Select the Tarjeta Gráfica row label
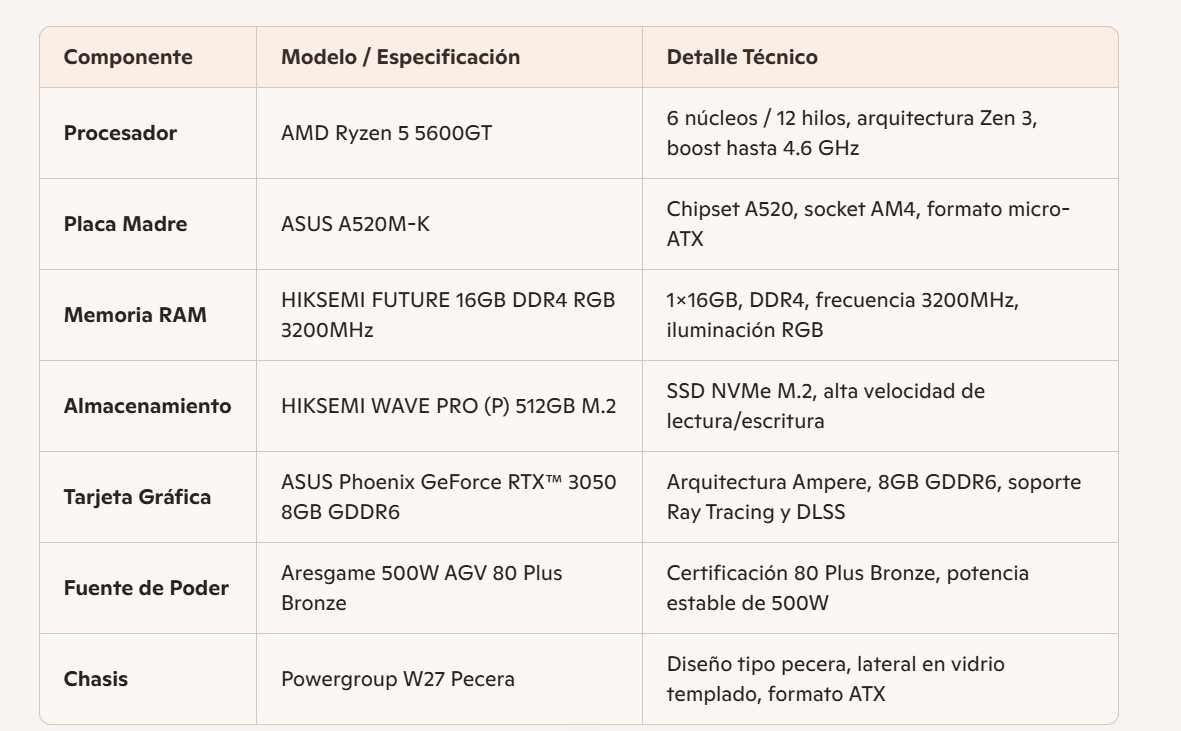Viewport: 1181px width, 731px height. (x=137, y=497)
